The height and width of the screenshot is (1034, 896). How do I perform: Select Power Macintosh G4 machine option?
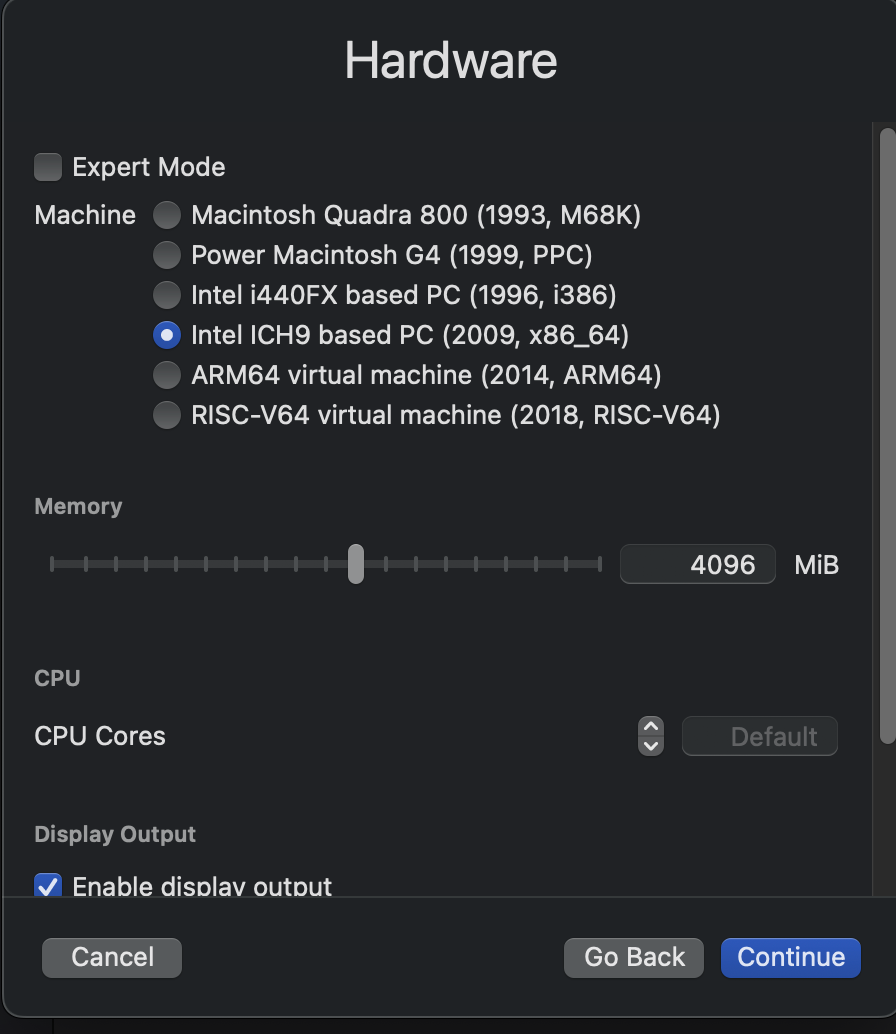(x=167, y=255)
